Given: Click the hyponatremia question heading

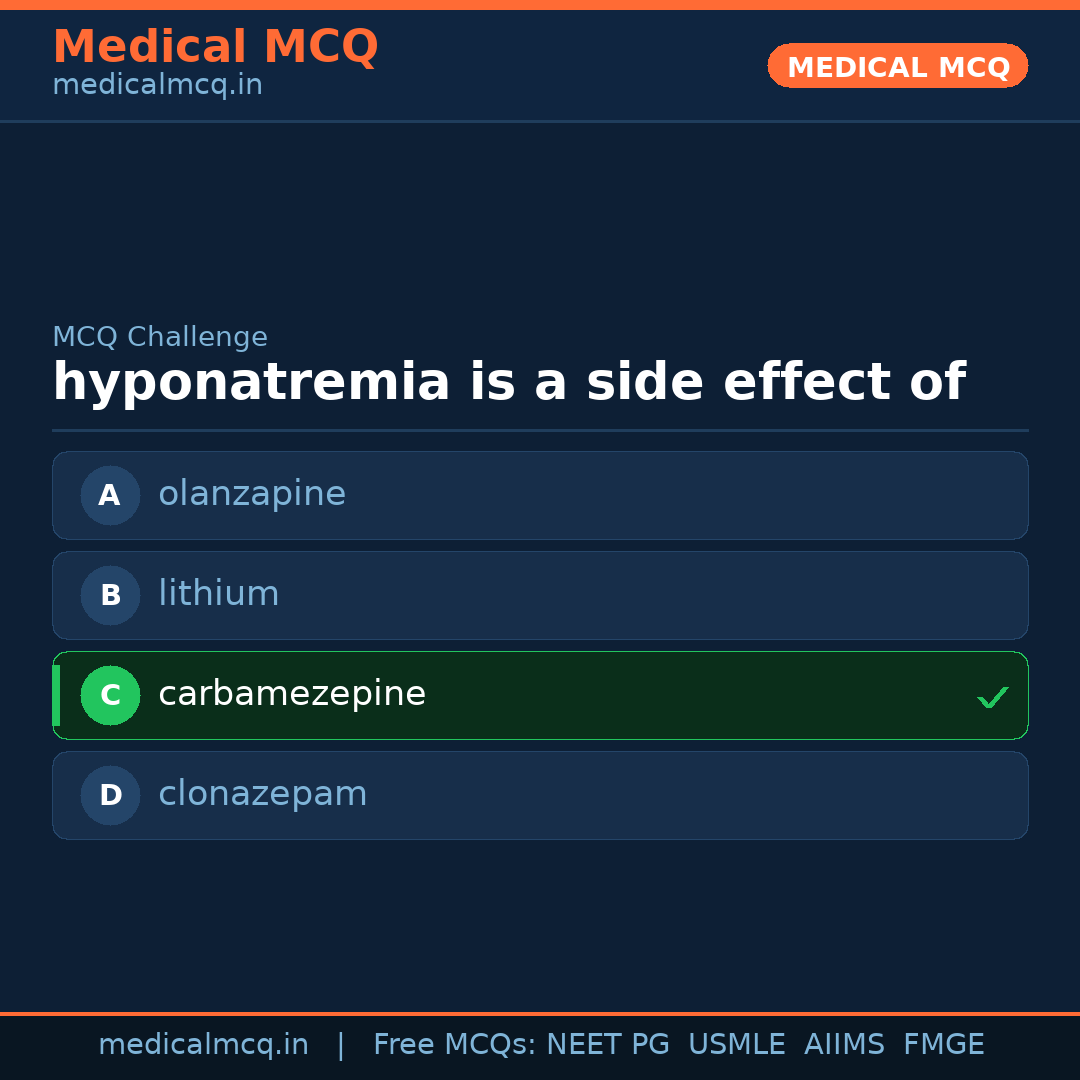Looking at the screenshot, I should 508,383.
